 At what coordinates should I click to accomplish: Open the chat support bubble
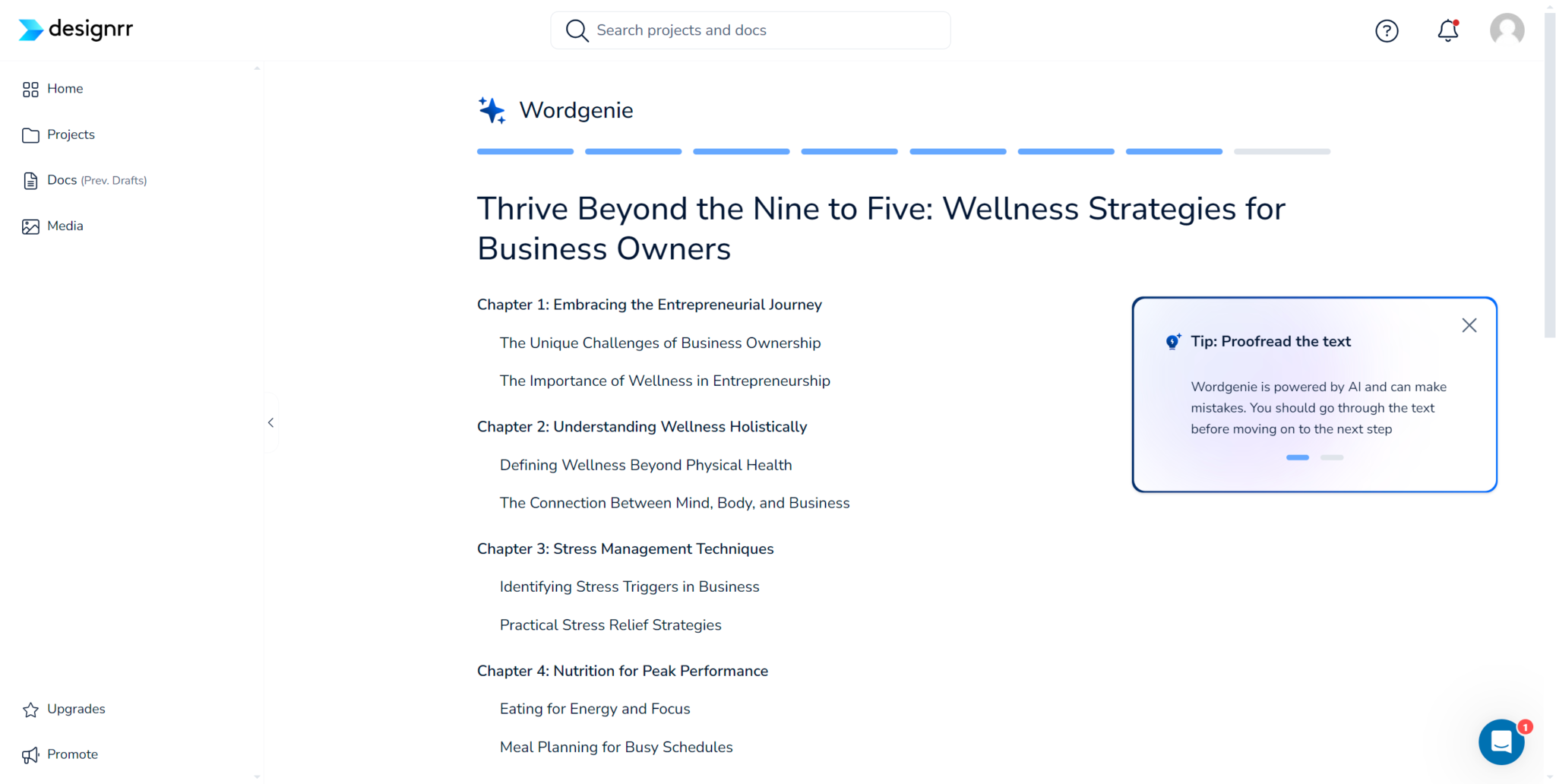click(x=1501, y=741)
